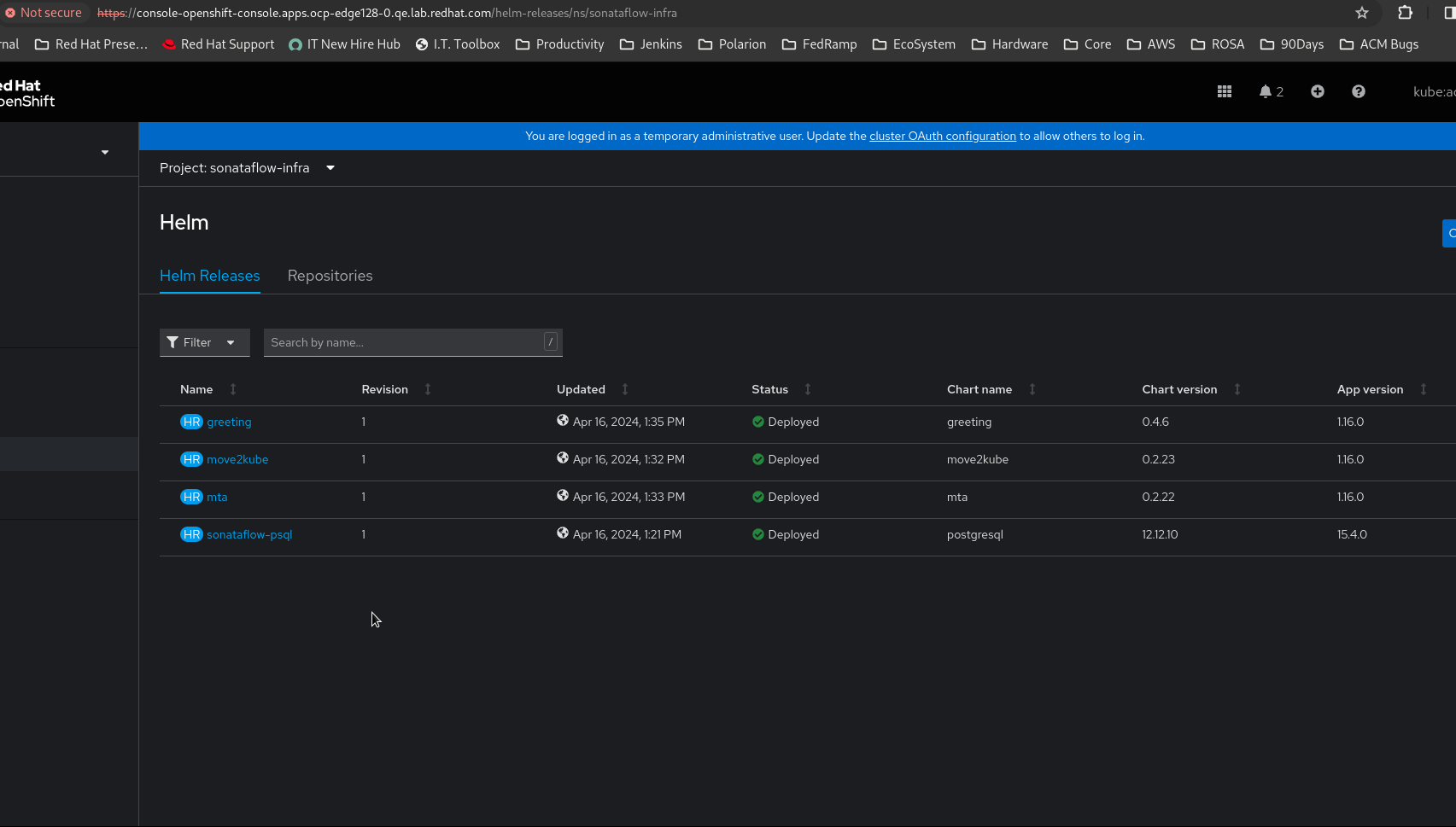
Task: Click app version 15.4.0 cell
Action: tap(1352, 534)
